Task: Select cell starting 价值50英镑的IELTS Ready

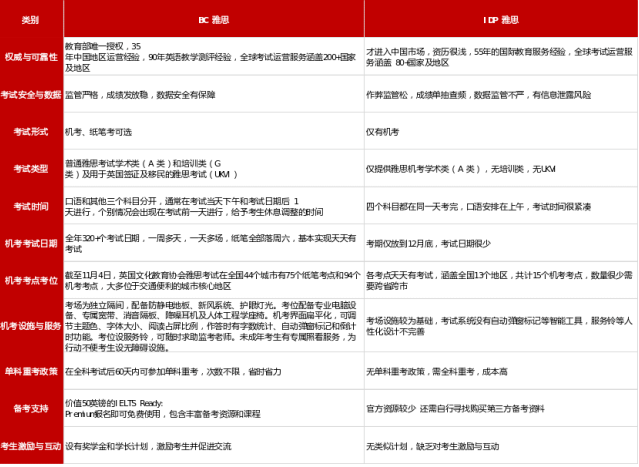Action: tap(214, 408)
